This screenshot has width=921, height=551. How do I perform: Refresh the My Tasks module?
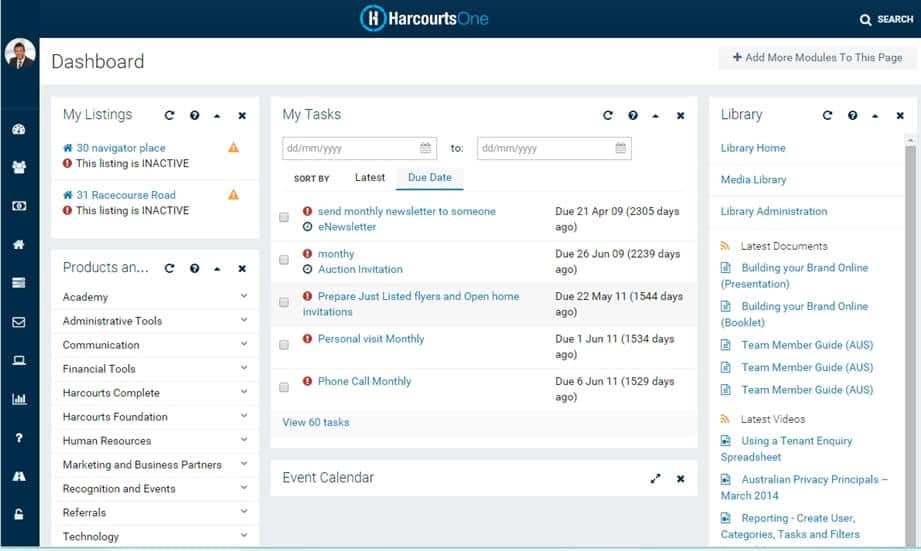(607, 115)
